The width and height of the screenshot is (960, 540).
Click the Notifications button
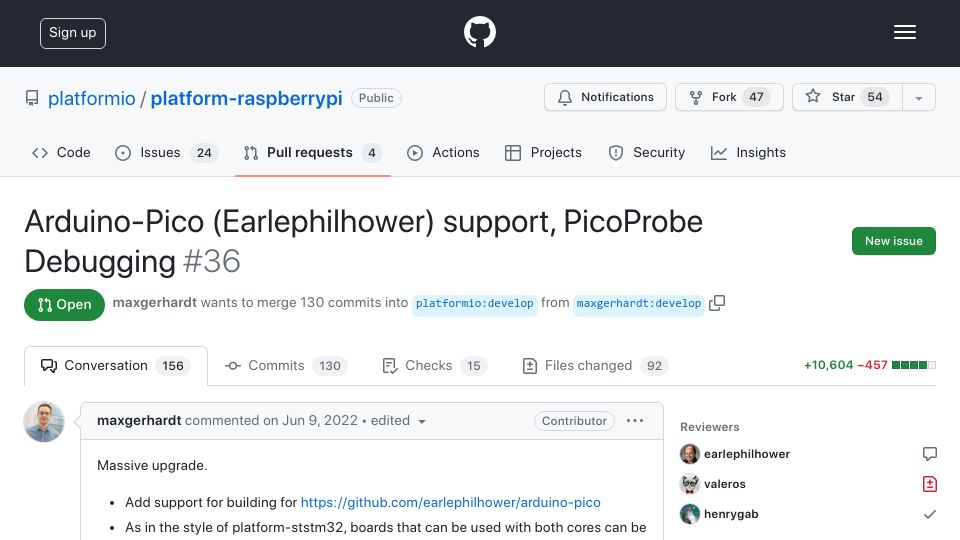pos(605,97)
